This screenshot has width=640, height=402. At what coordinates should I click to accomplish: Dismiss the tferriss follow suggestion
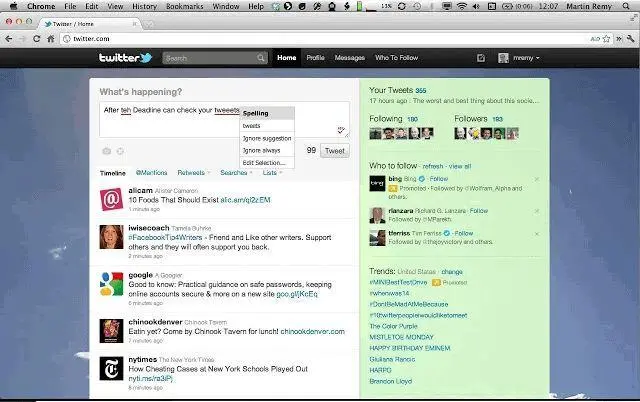537,234
